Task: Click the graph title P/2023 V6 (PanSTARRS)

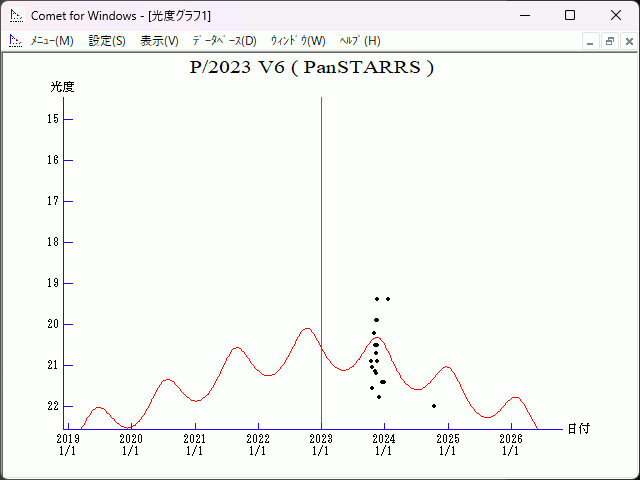Action: [312, 68]
